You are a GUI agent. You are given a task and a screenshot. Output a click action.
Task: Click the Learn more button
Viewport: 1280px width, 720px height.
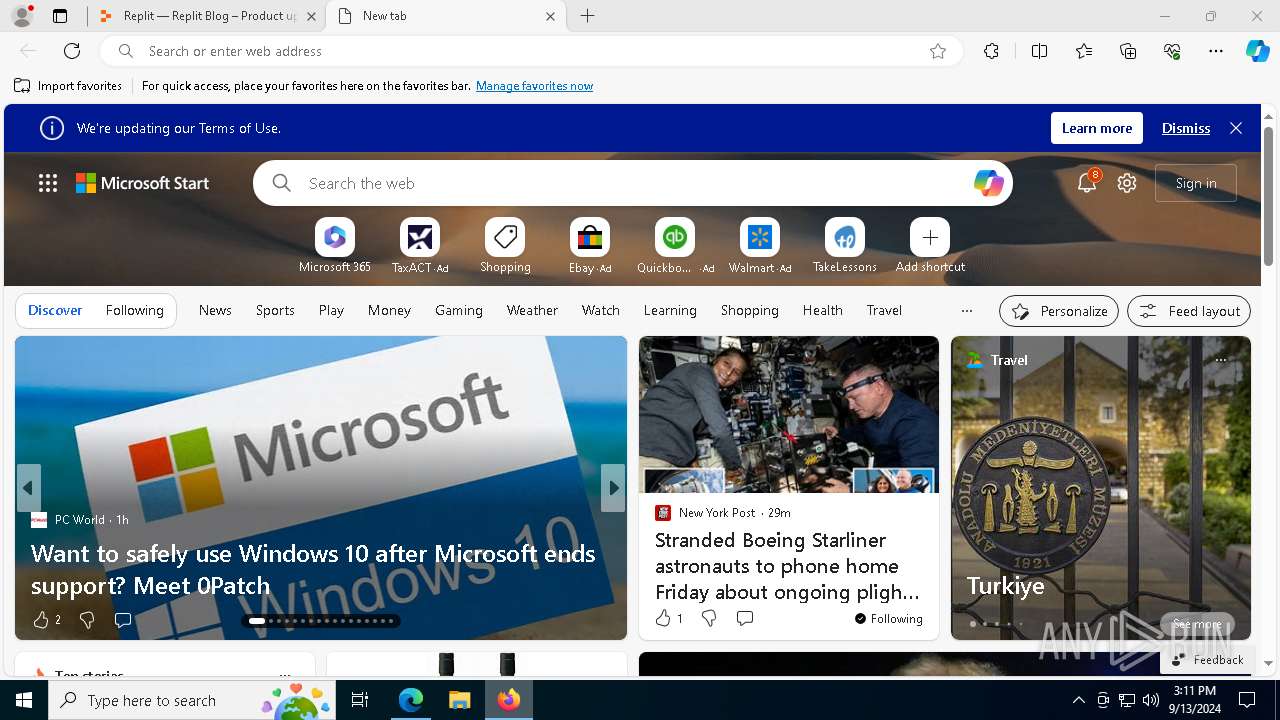coord(1097,128)
